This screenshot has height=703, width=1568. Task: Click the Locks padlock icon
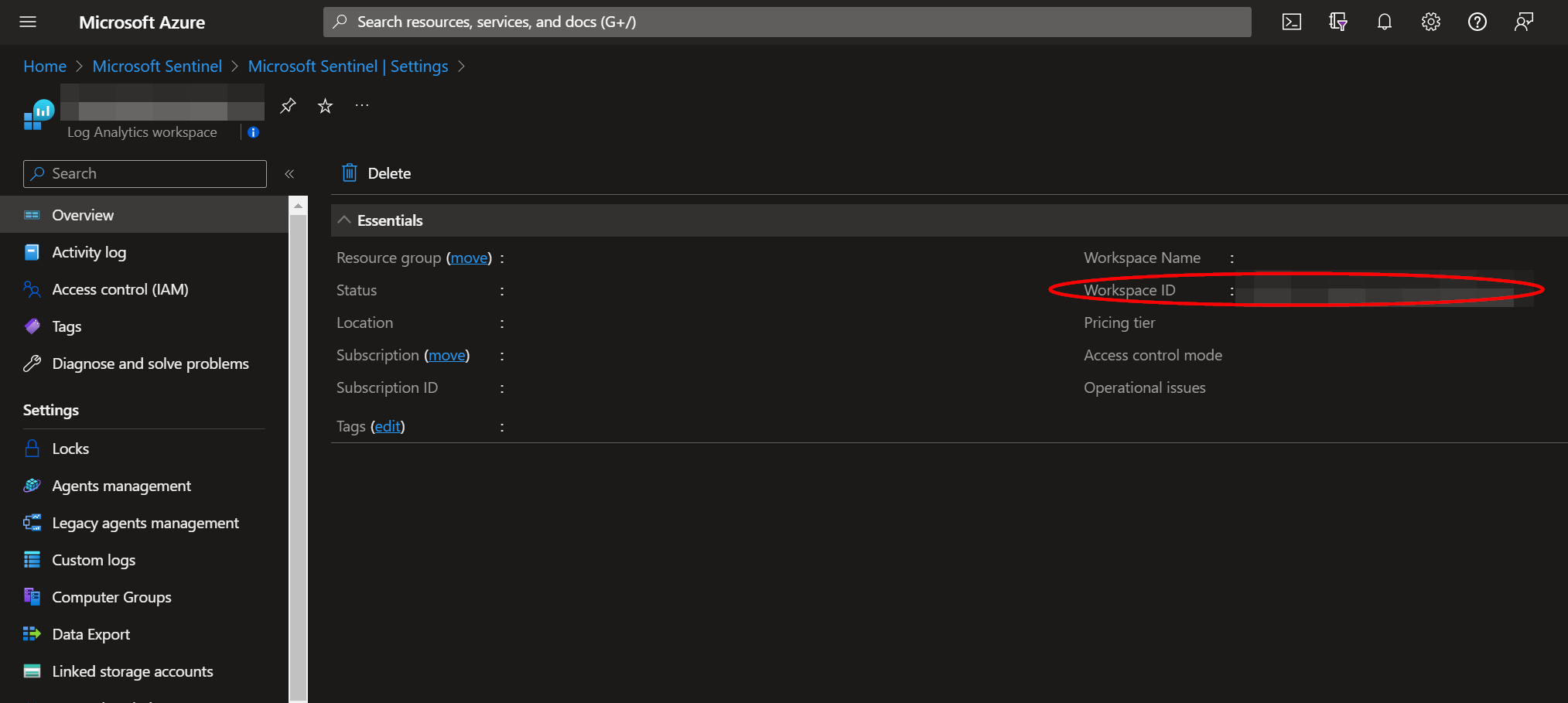click(x=32, y=449)
